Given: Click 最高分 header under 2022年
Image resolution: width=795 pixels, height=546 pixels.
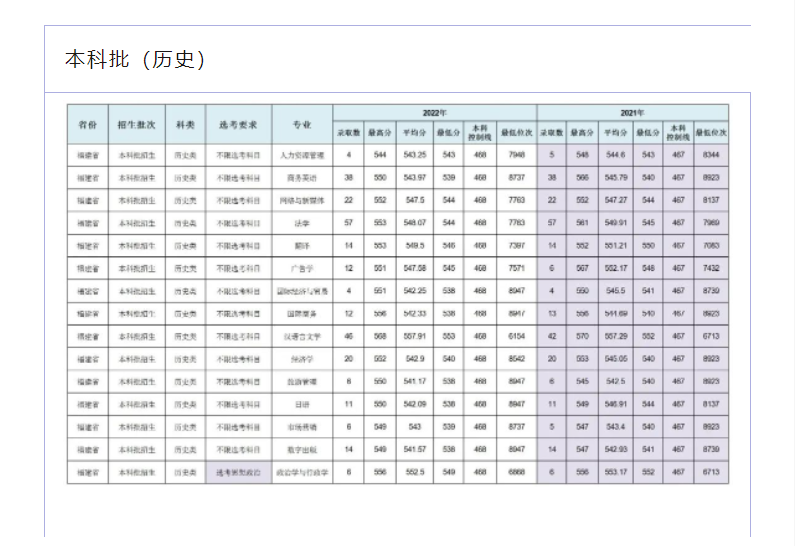Looking at the screenshot, I should (x=380, y=132).
